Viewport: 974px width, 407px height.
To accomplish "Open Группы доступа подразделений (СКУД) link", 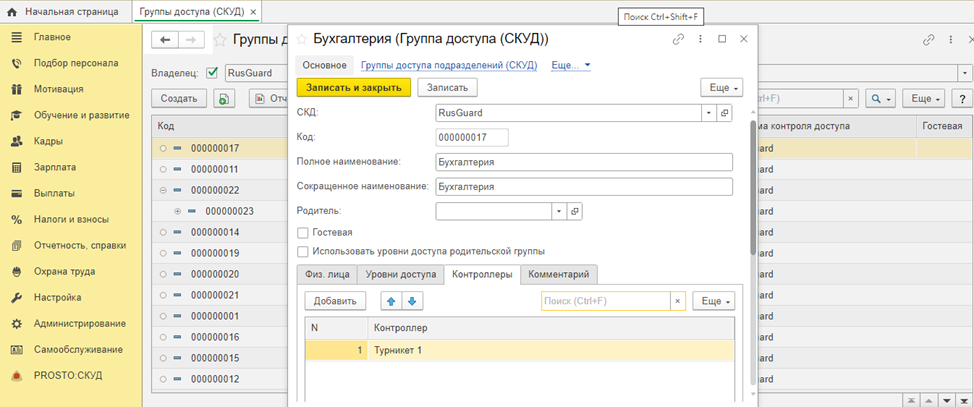I will [x=449, y=65].
